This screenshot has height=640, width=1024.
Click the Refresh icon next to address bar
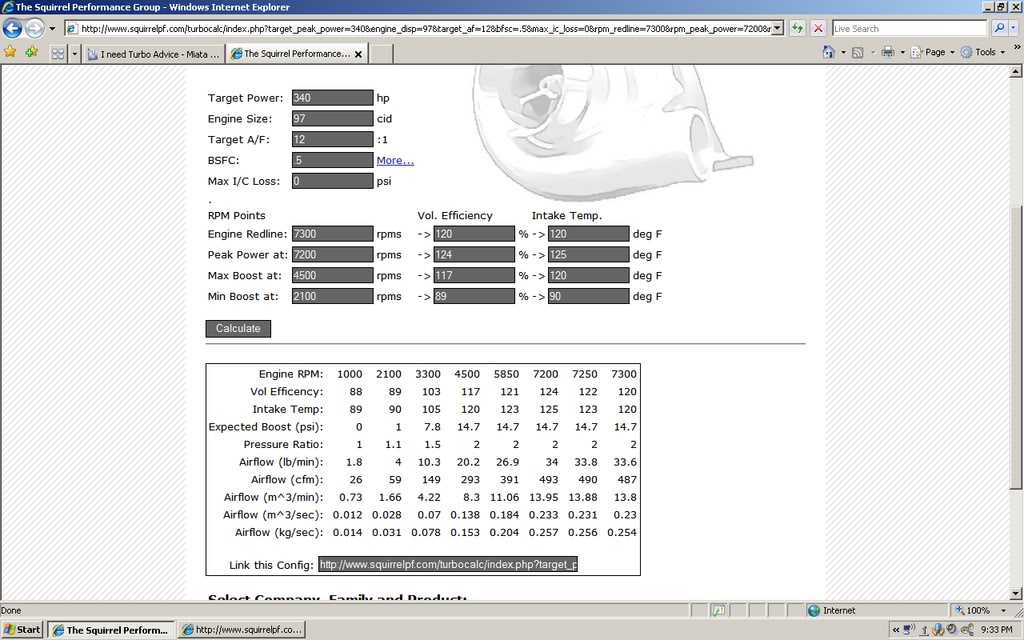point(797,27)
